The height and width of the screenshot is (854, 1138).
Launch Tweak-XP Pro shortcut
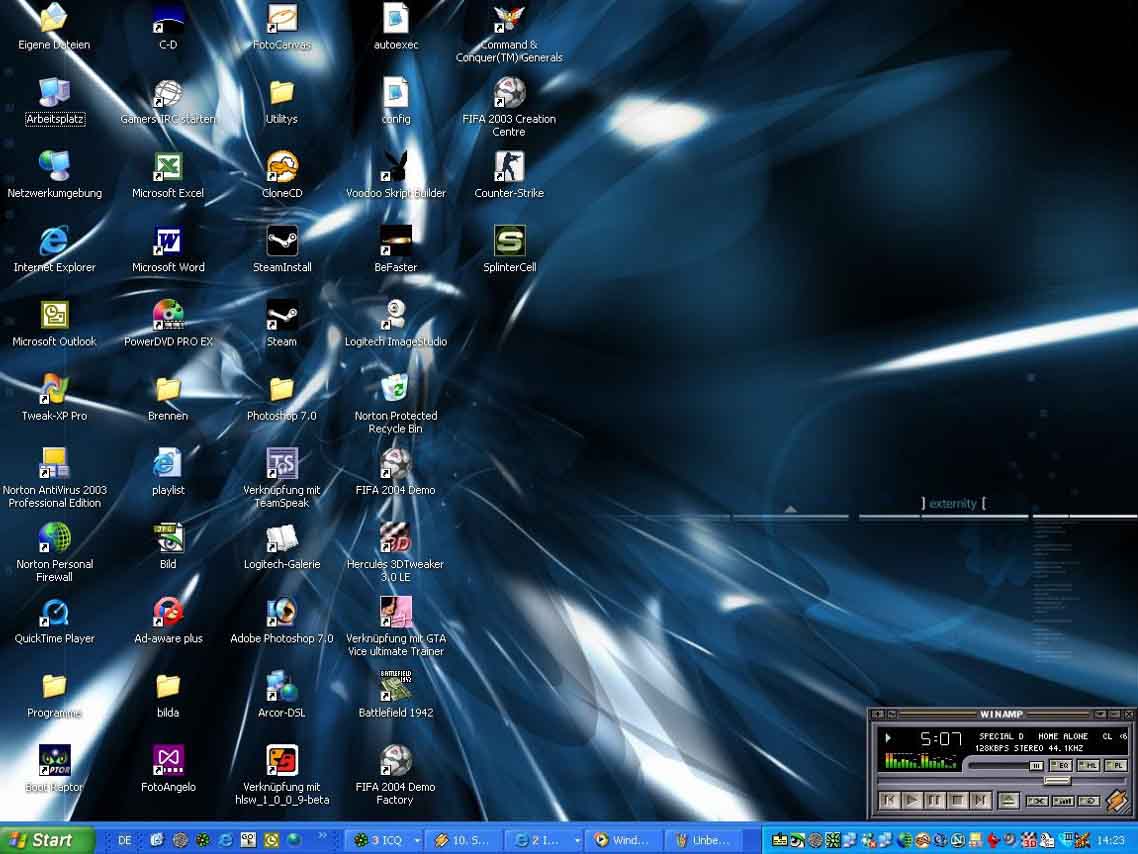pyautogui.click(x=54, y=398)
